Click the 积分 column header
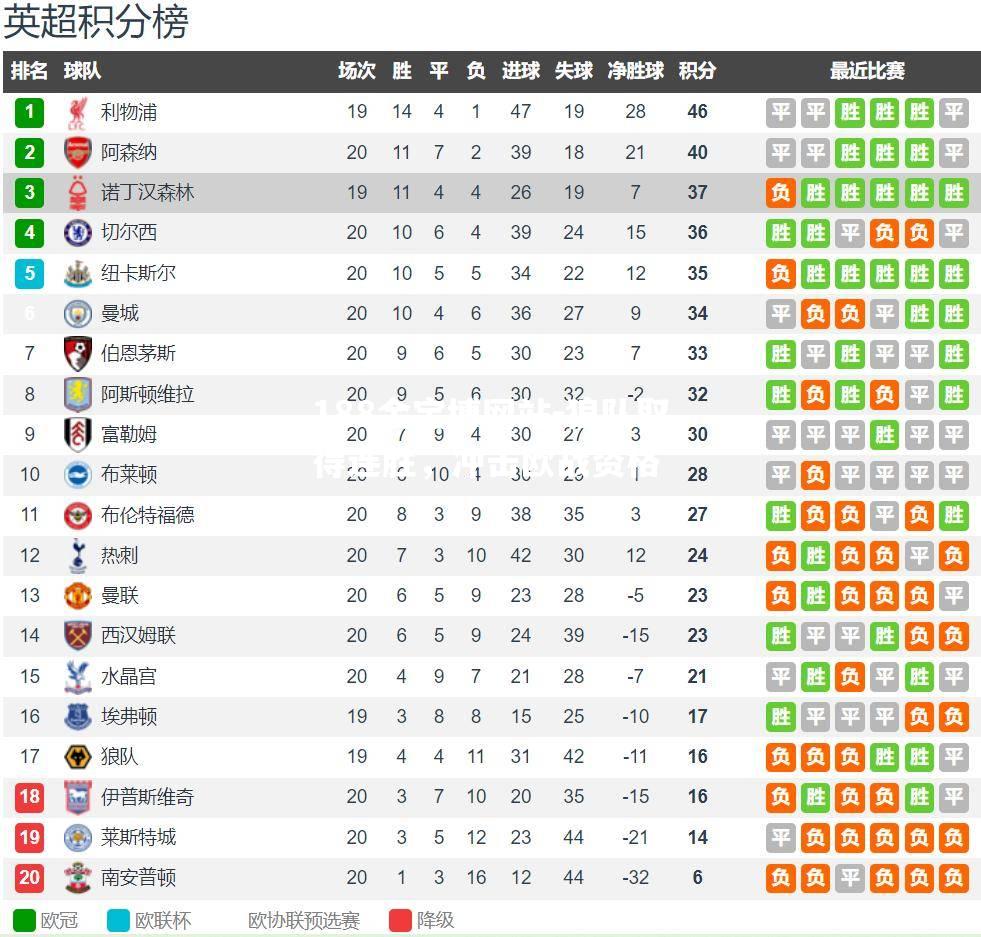This screenshot has width=981, height=937. click(x=697, y=71)
